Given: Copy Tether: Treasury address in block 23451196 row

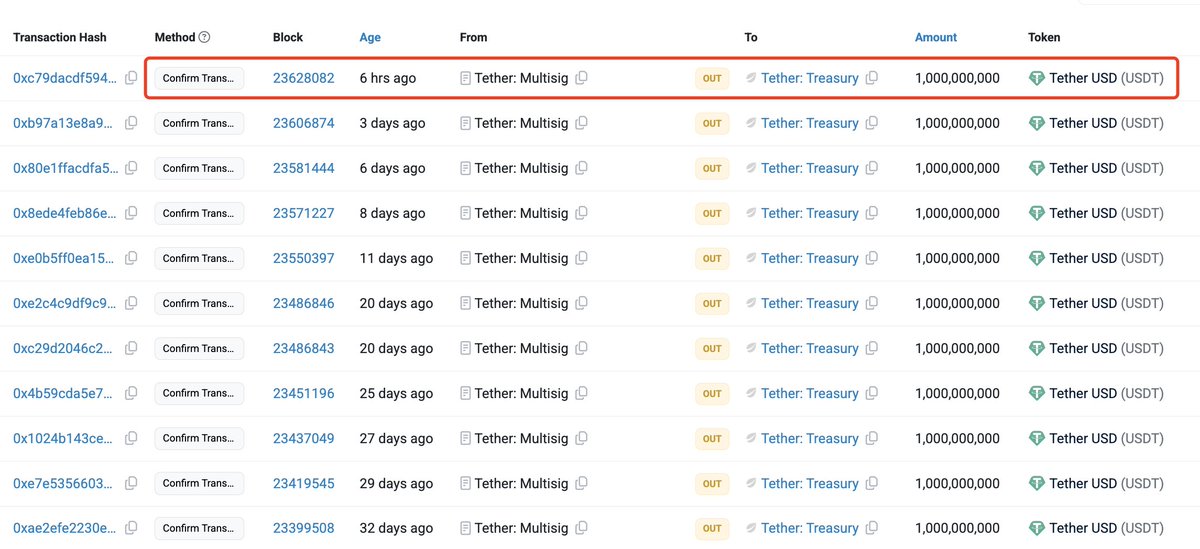Looking at the screenshot, I should pos(872,393).
